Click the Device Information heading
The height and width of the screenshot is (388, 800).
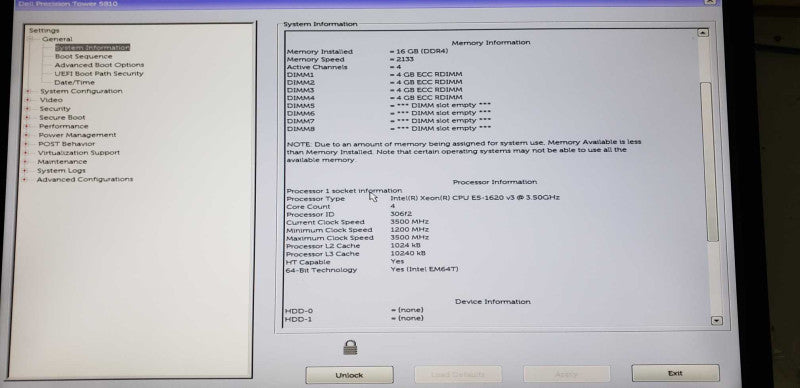[x=493, y=302]
